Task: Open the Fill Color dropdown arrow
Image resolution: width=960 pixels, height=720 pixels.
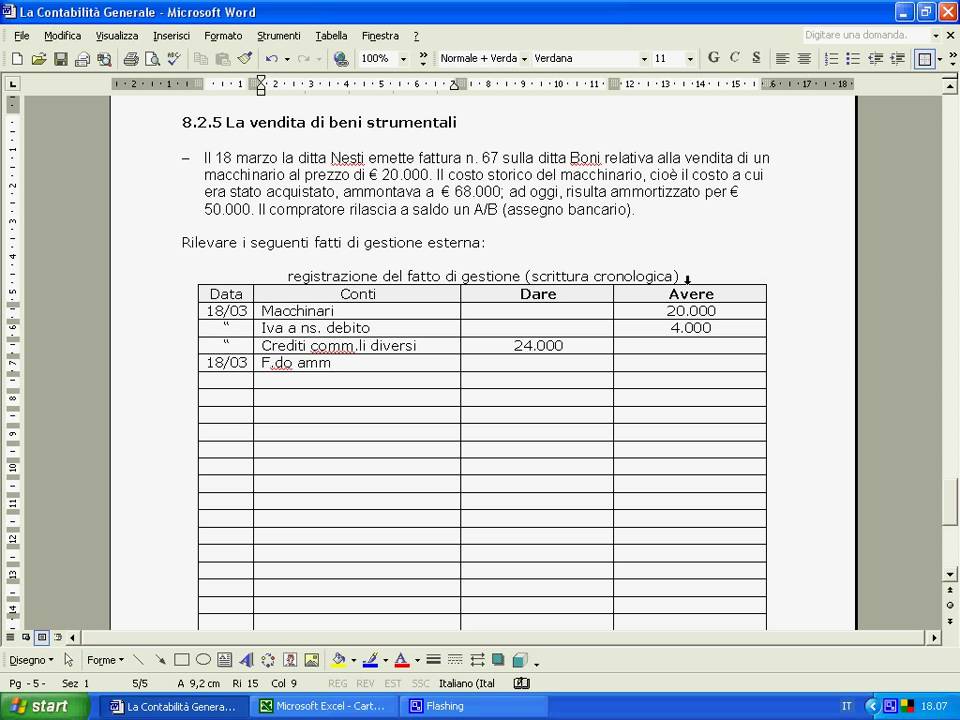Action: click(x=353, y=661)
